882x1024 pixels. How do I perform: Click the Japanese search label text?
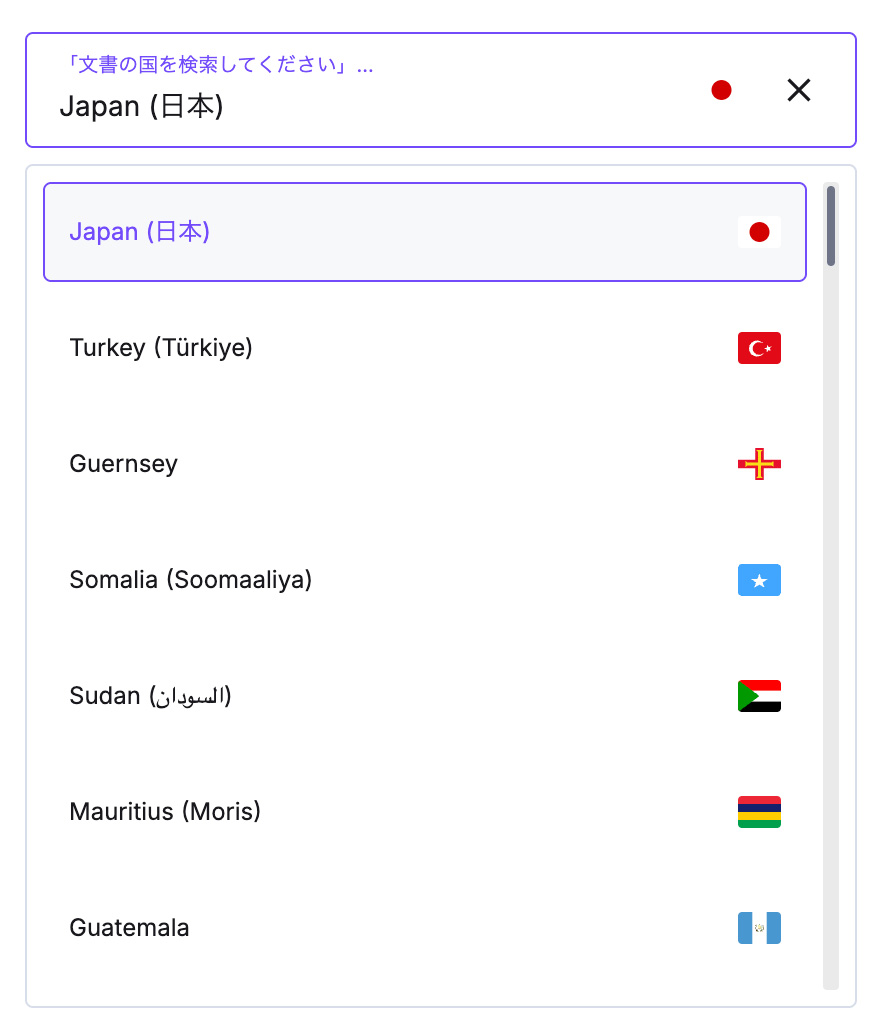218,65
